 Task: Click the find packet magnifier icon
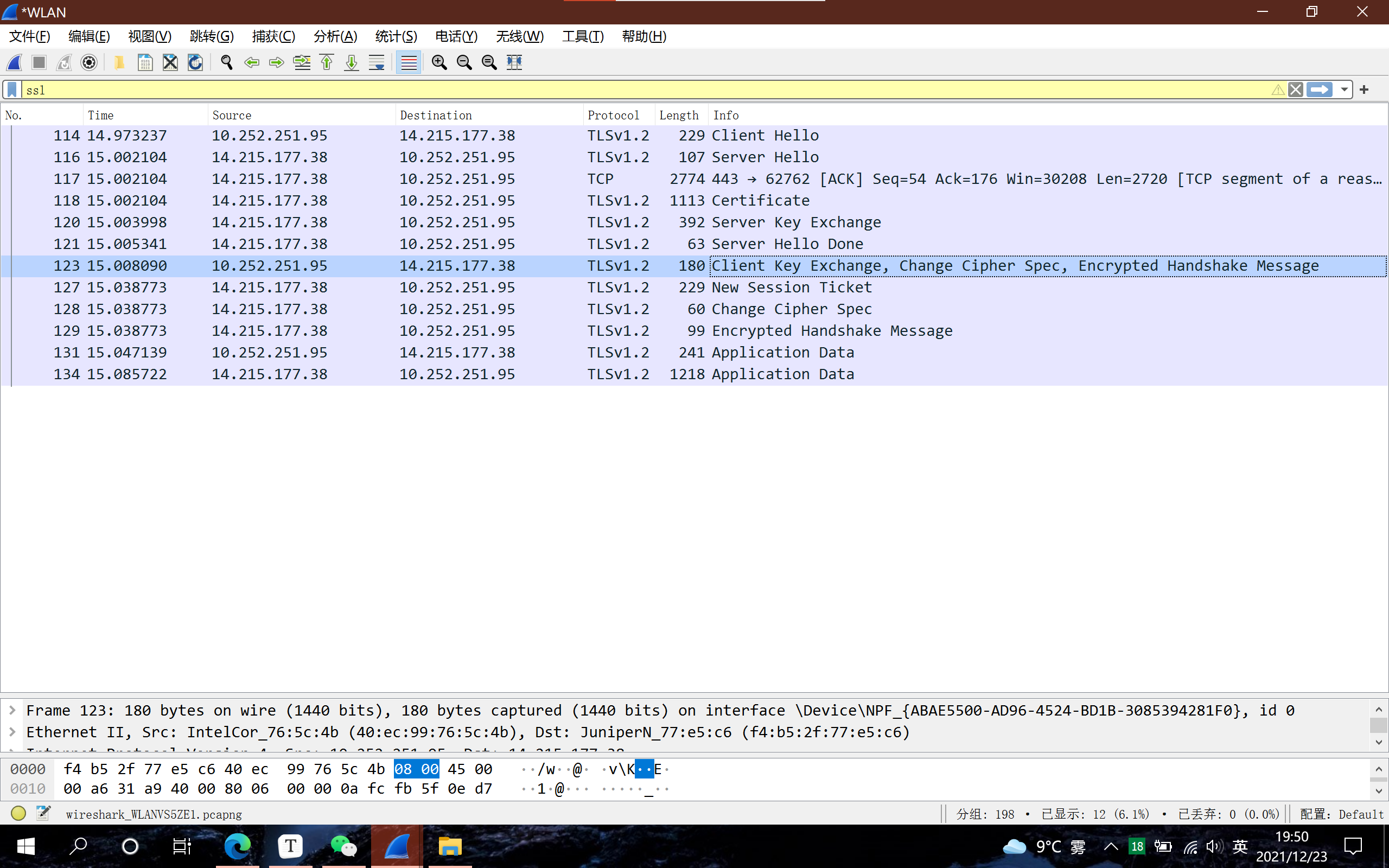pyautogui.click(x=227, y=62)
